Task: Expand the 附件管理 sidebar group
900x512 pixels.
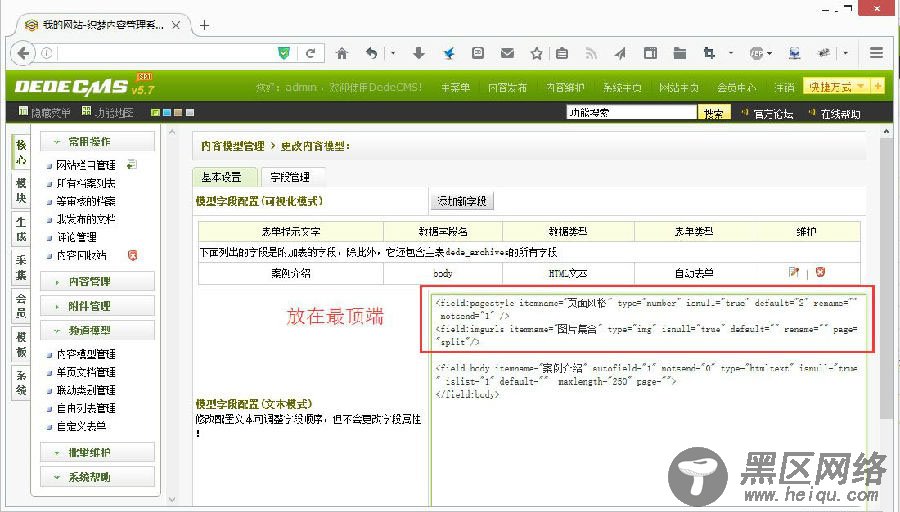Action: coord(98,306)
